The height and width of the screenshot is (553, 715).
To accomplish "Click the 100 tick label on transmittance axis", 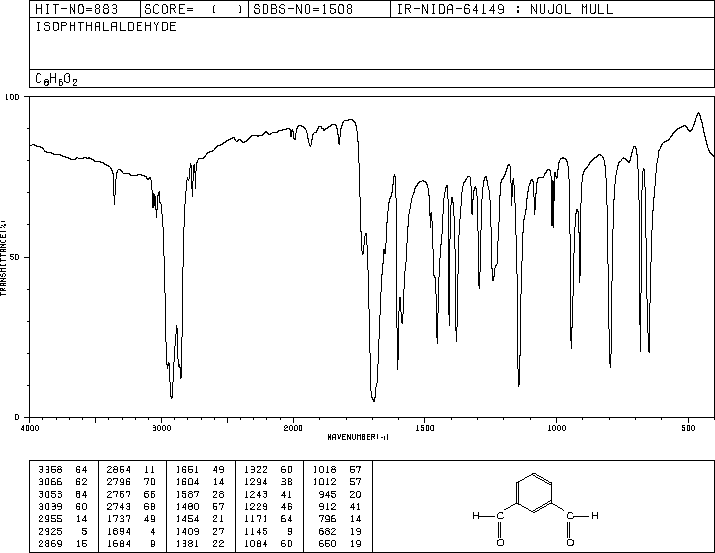I will [x=12, y=97].
